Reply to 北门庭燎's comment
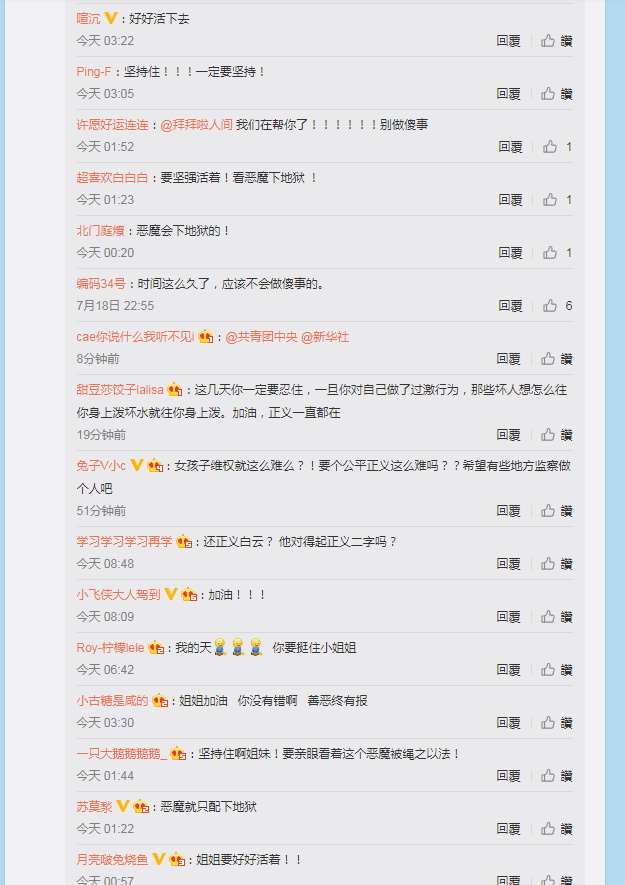This screenshot has height=885, width=625. [510, 253]
